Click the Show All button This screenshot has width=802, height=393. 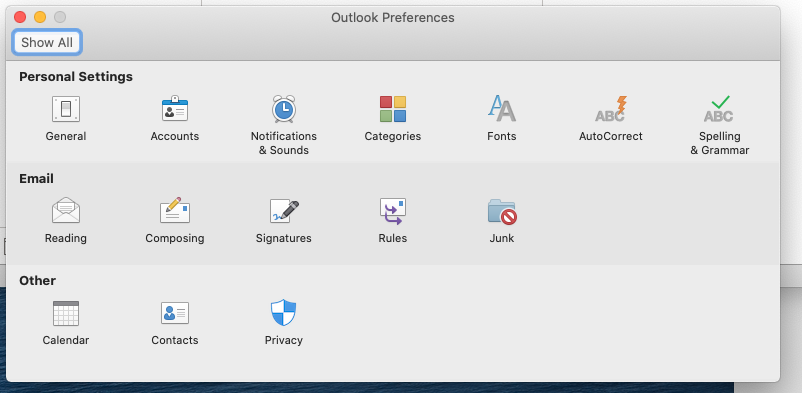click(x=47, y=42)
